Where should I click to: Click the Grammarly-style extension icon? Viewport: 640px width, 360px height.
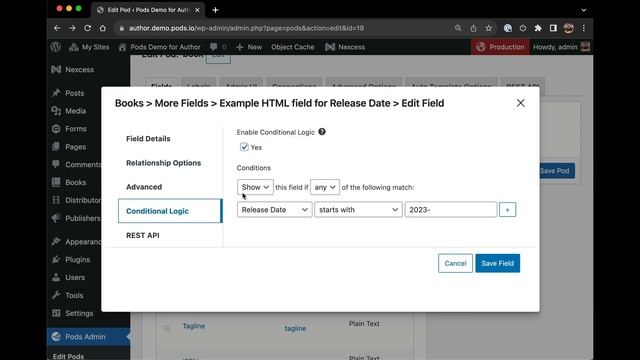(508, 28)
